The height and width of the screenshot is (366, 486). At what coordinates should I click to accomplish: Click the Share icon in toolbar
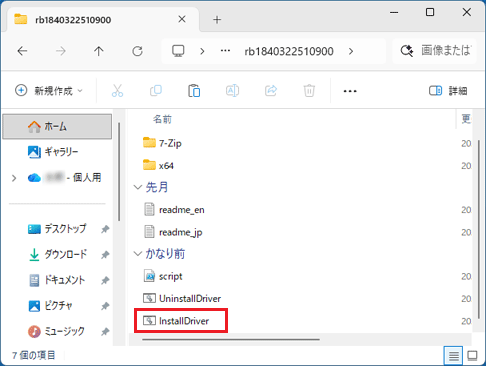click(271, 91)
